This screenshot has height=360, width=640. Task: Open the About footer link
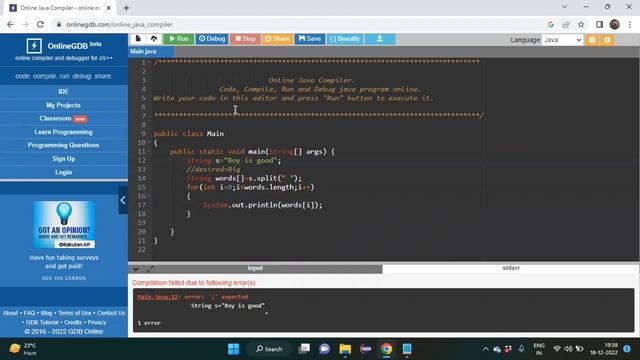pos(10,313)
